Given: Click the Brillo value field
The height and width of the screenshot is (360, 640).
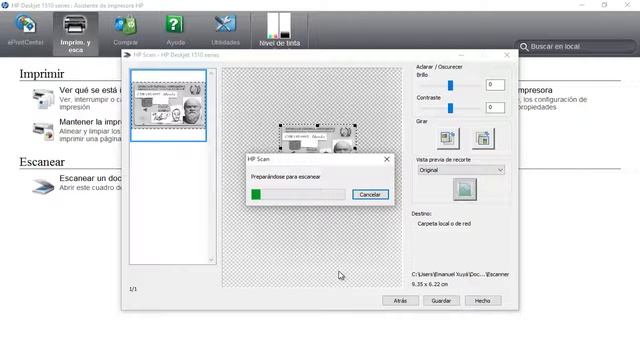Looking at the screenshot, I should 495,85.
